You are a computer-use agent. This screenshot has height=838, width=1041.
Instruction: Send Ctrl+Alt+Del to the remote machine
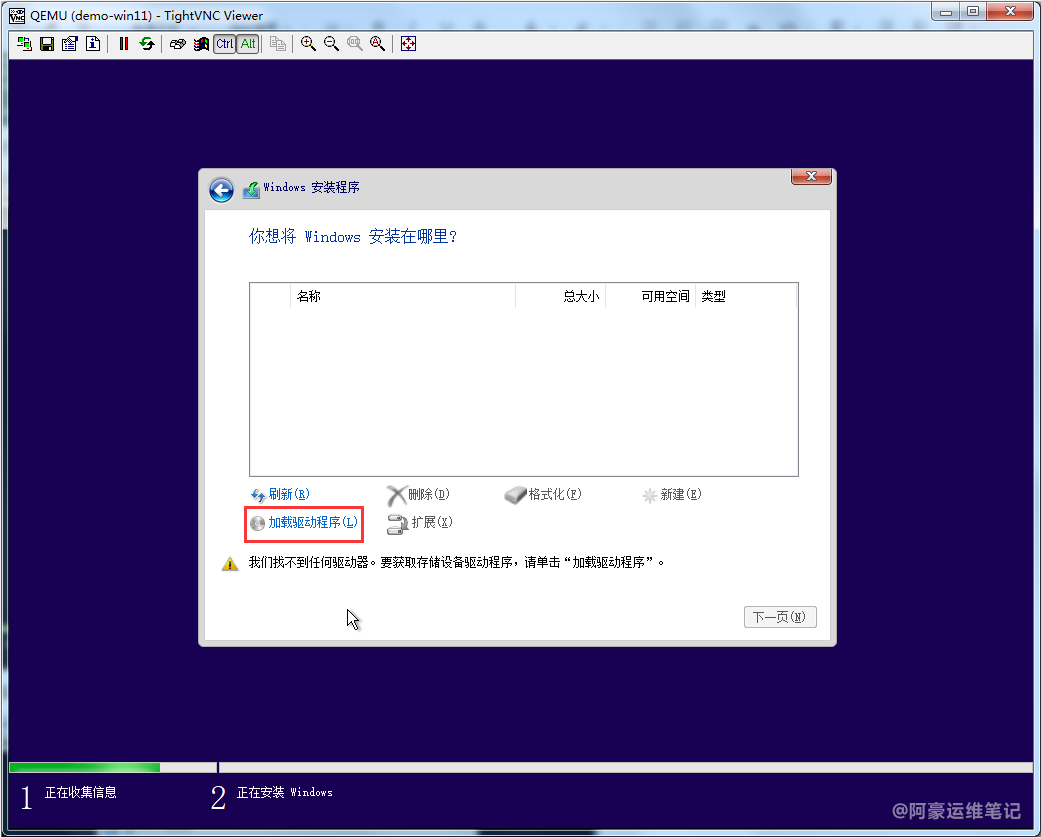point(178,44)
